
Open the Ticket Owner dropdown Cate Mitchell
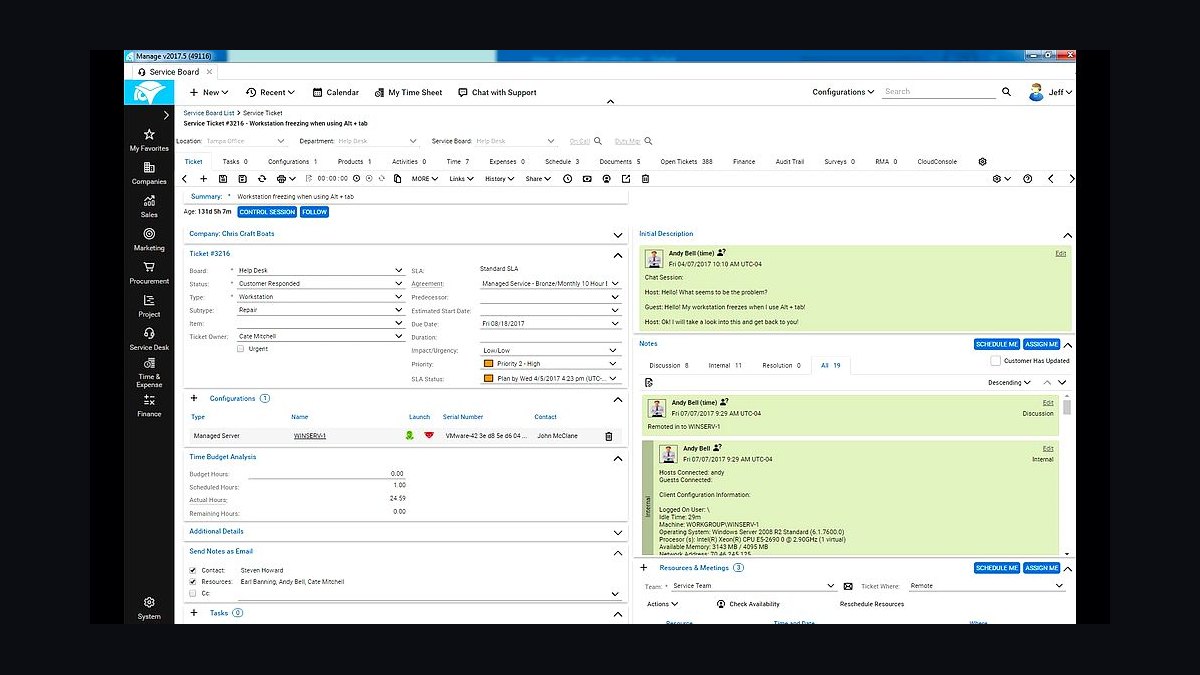point(320,336)
